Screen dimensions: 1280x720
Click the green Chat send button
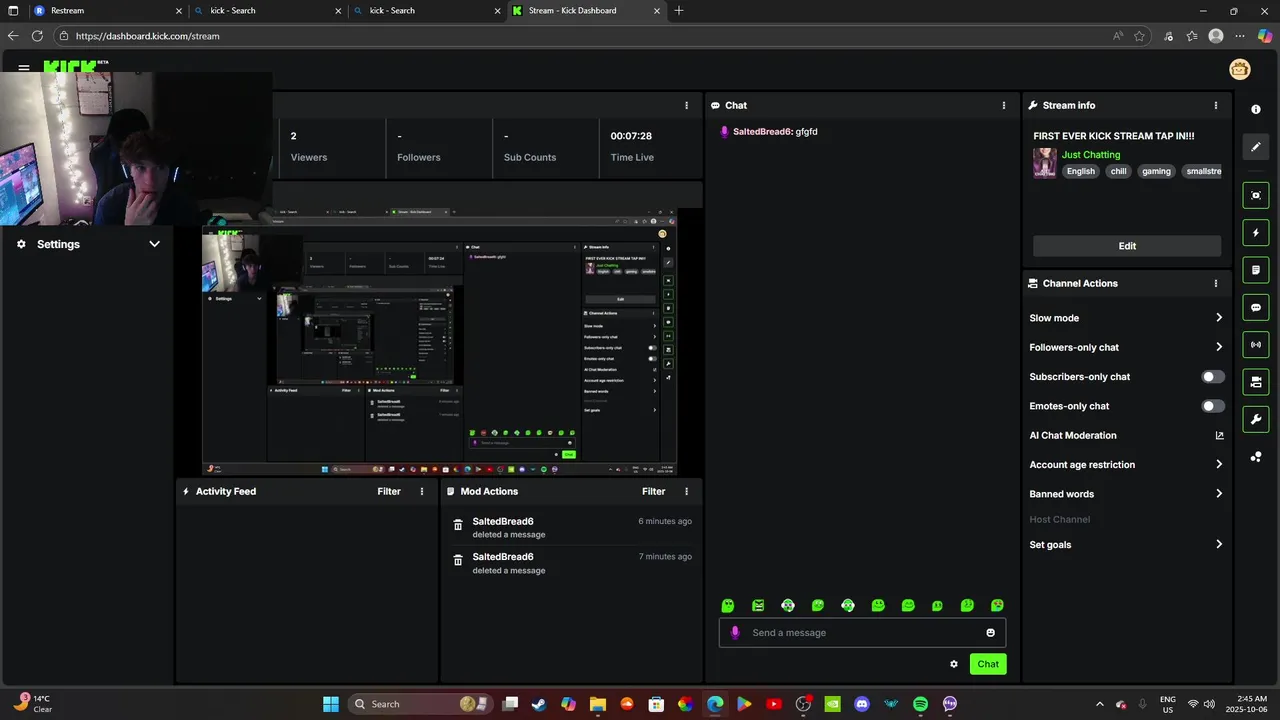tap(988, 664)
